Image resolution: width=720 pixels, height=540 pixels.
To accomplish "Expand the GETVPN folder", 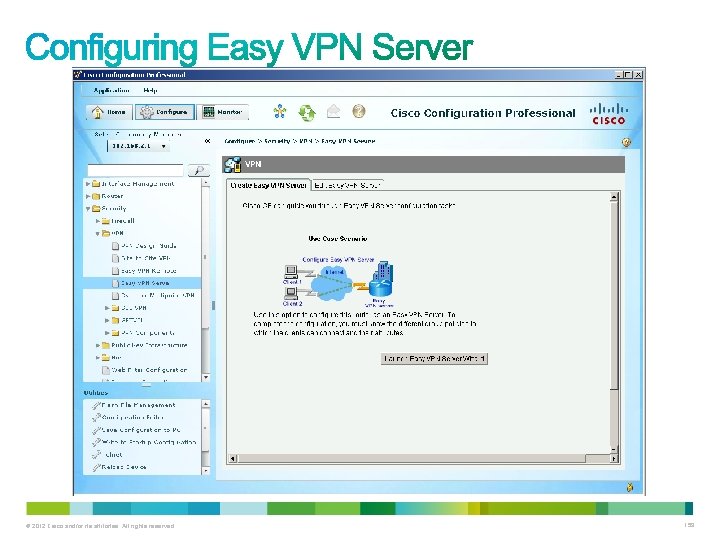I will point(107,320).
